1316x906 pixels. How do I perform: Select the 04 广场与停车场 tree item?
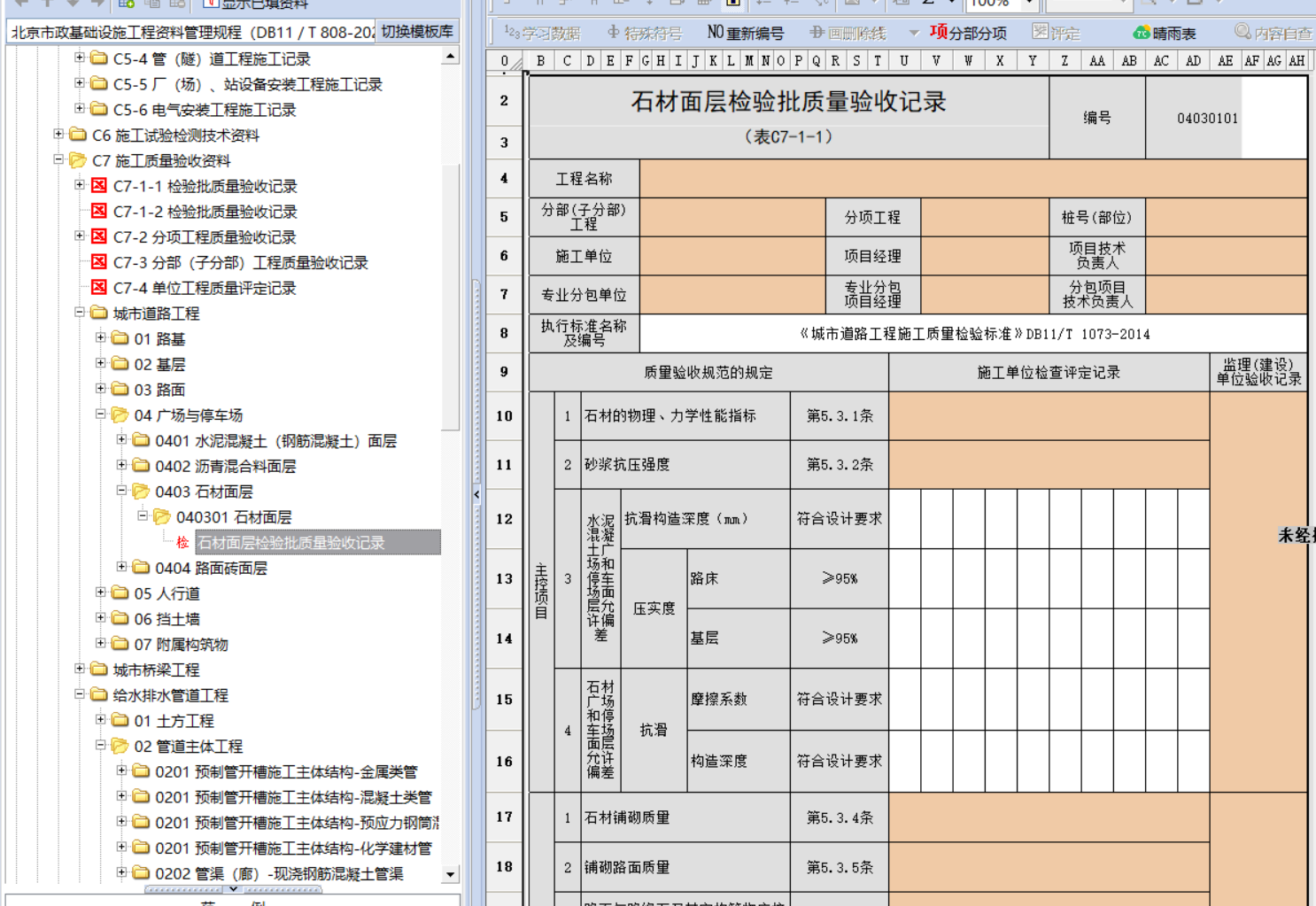tap(188, 414)
